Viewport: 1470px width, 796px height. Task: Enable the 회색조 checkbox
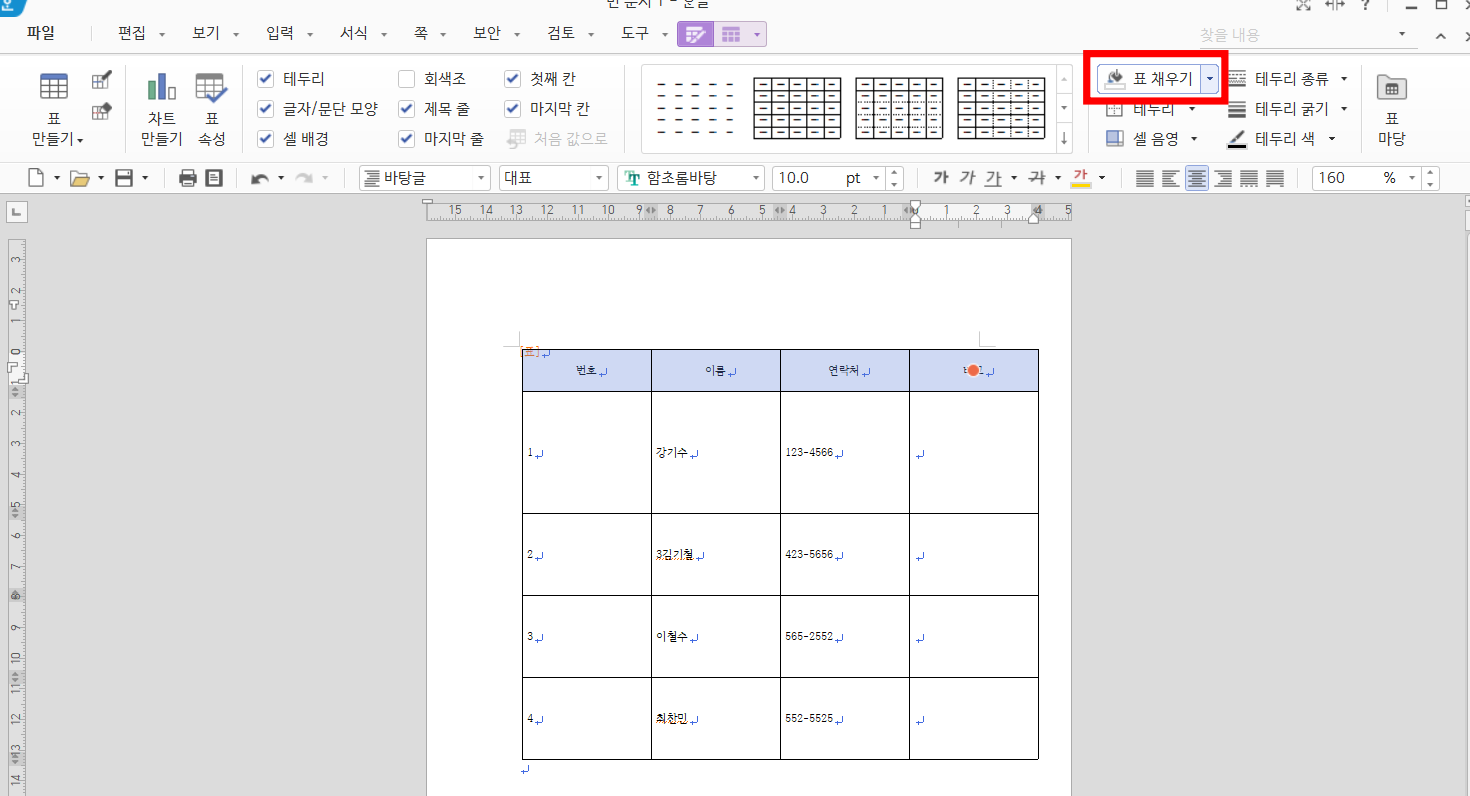(406, 79)
